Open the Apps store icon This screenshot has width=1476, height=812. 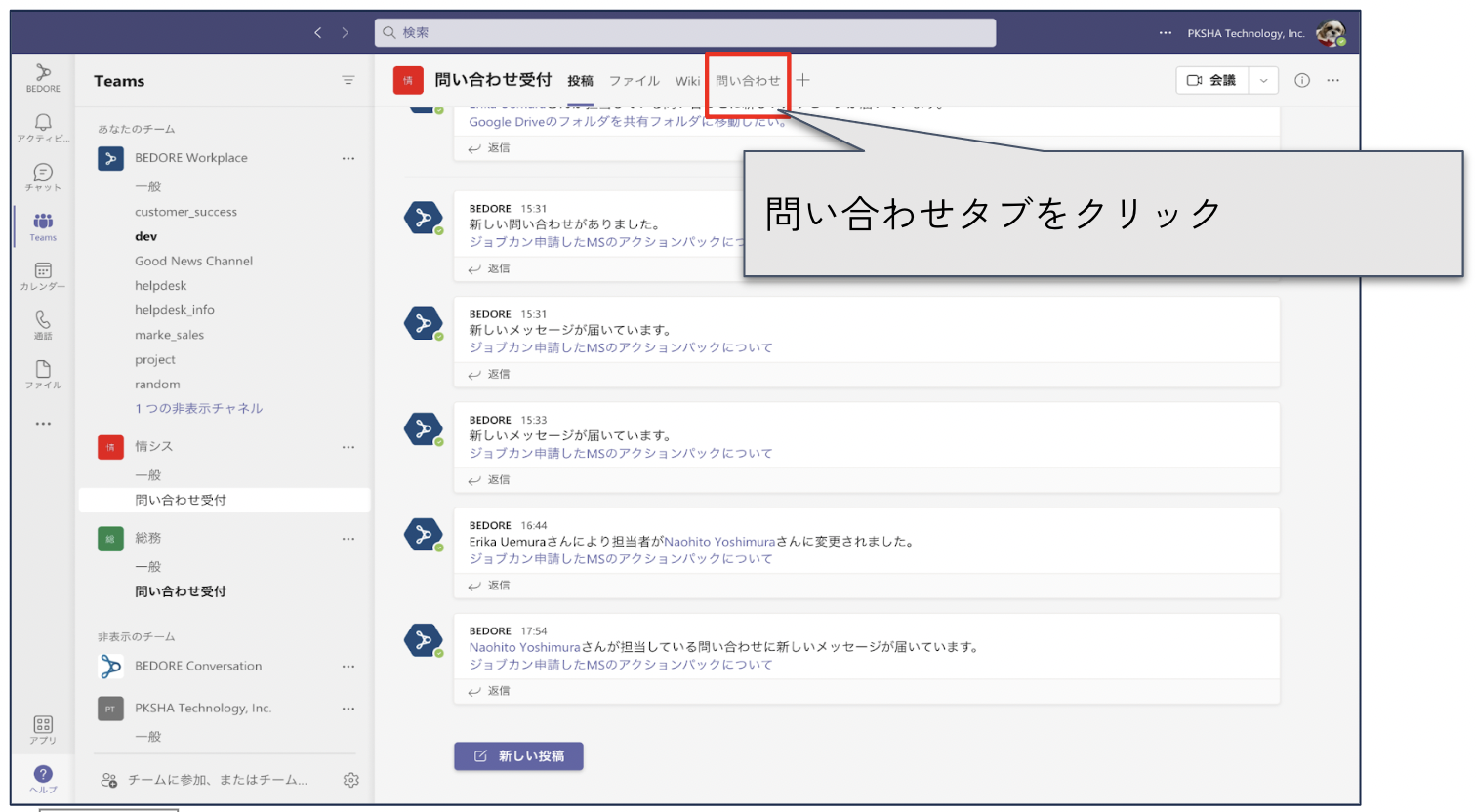pos(43,729)
